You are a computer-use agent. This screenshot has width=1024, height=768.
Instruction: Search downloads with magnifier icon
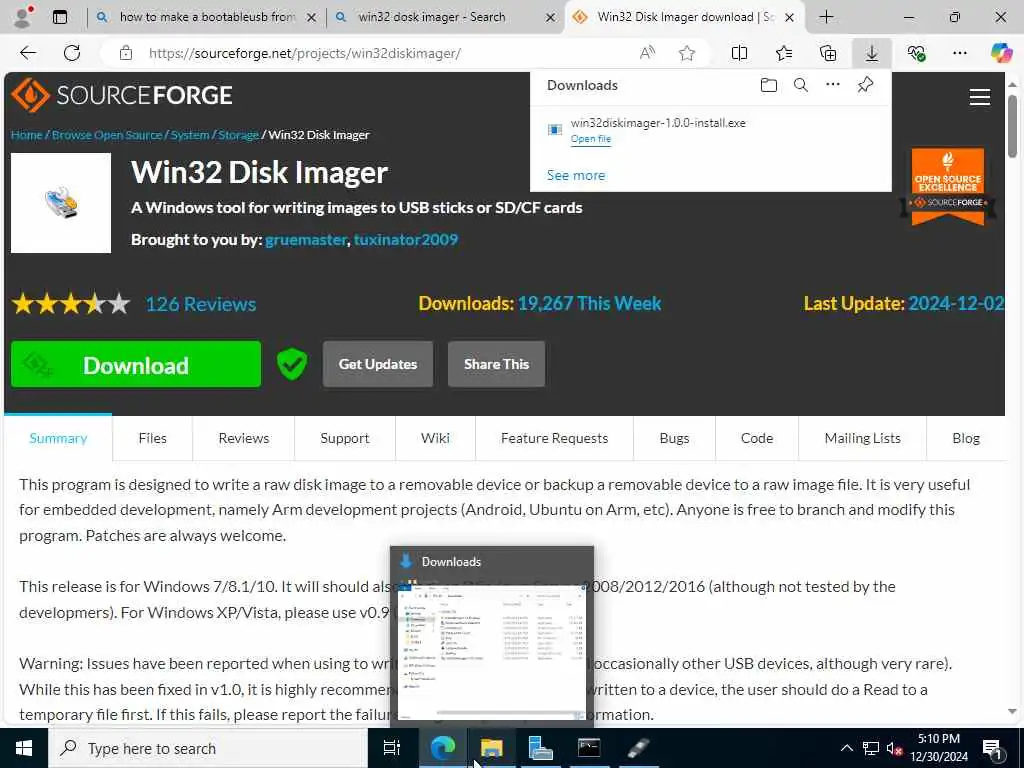click(801, 85)
